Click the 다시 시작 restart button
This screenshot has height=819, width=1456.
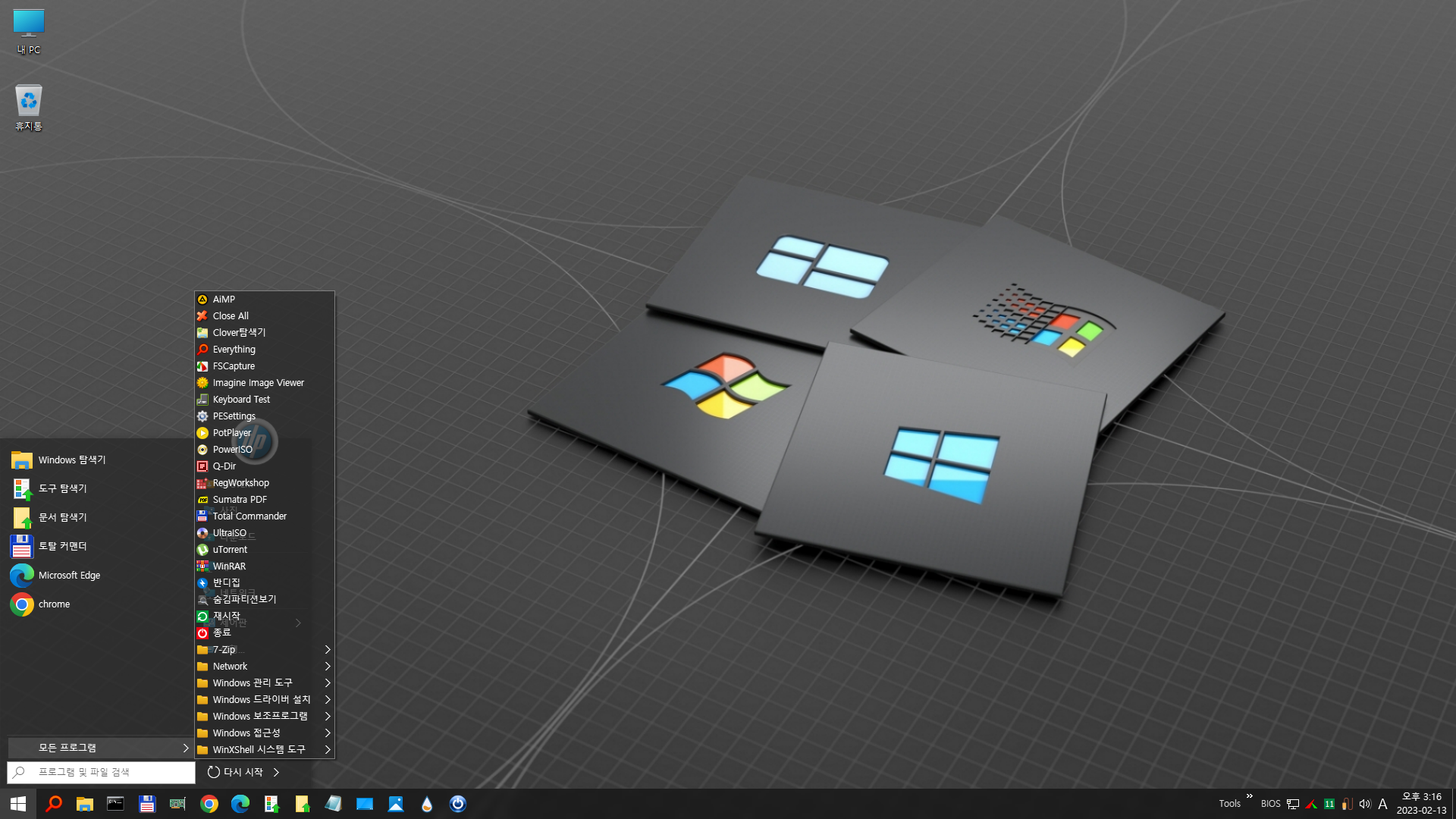click(x=235, y=772)
